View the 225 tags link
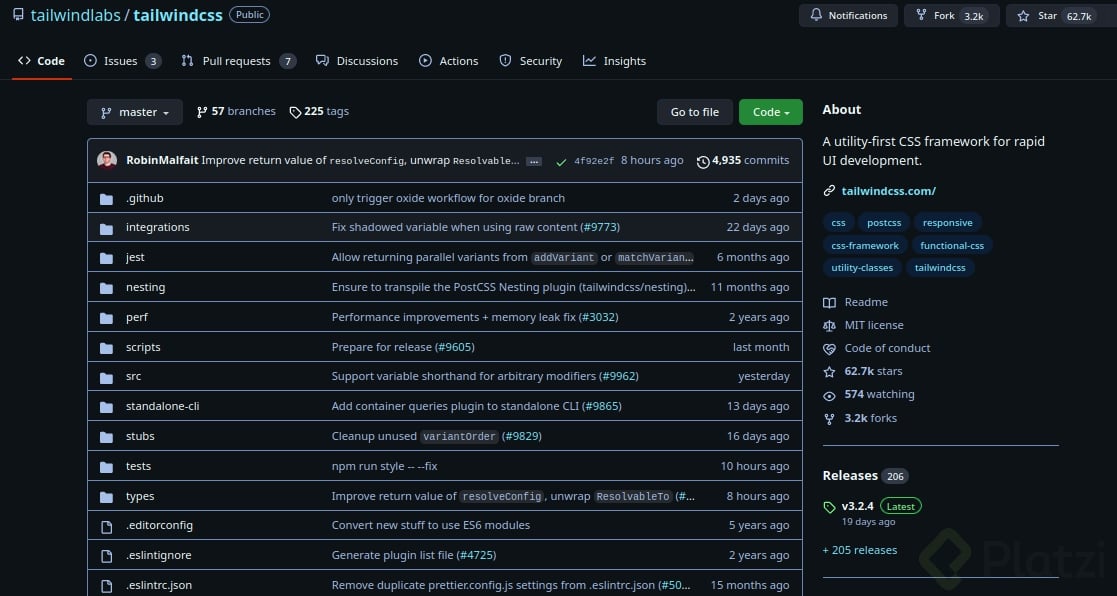The height and width of the screenshot is (596, 1117). click(x=319, y=112)
